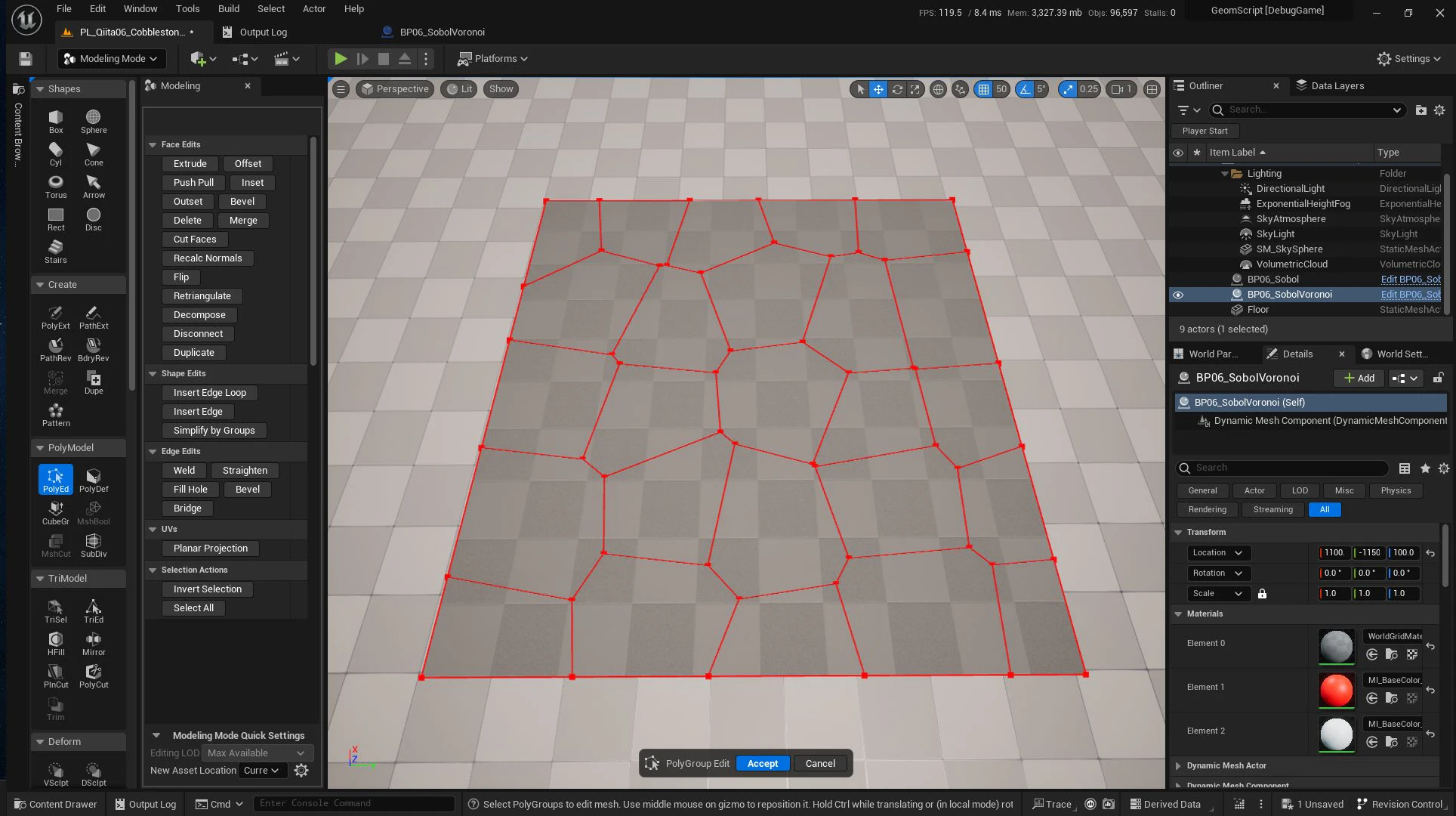Select the Pattern tool
This screenshot has height=816, width=1456.
(56, 415)
